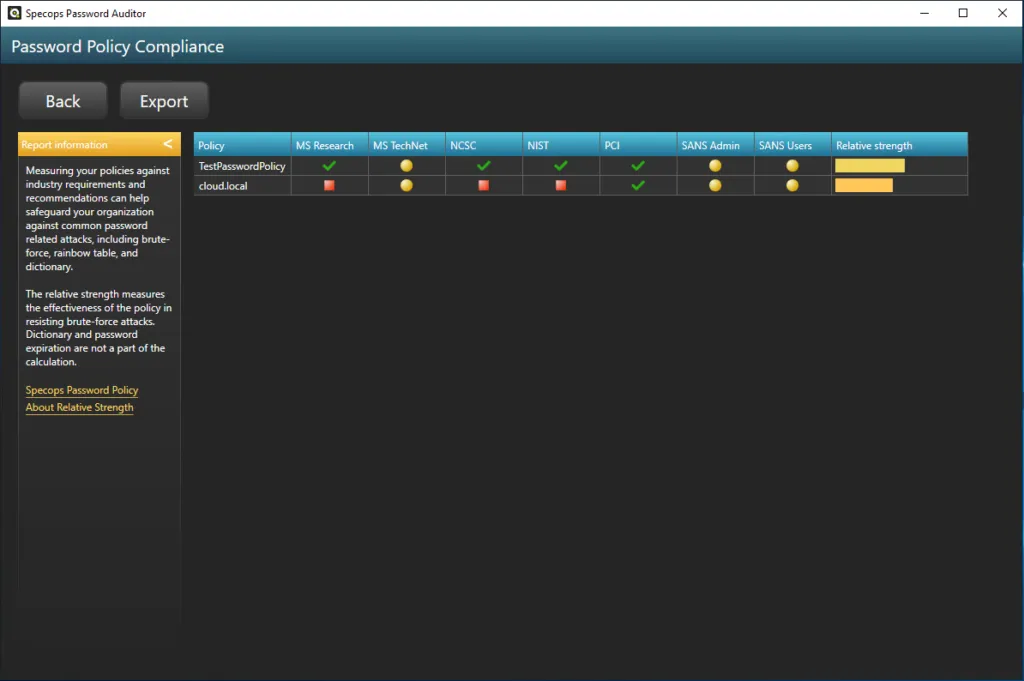Click cloud.local MS TechNet yellow circle
This screenshot has width=1024, height=681.
click(406, 185)
